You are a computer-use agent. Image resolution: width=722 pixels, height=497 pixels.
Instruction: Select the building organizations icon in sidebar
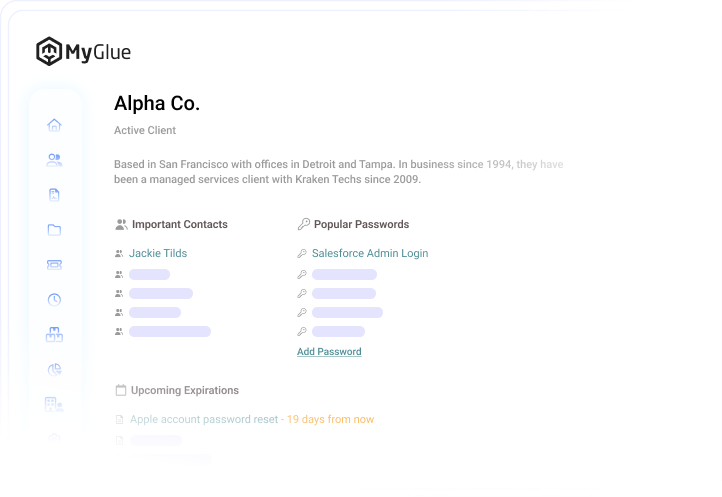pos(54,404)
